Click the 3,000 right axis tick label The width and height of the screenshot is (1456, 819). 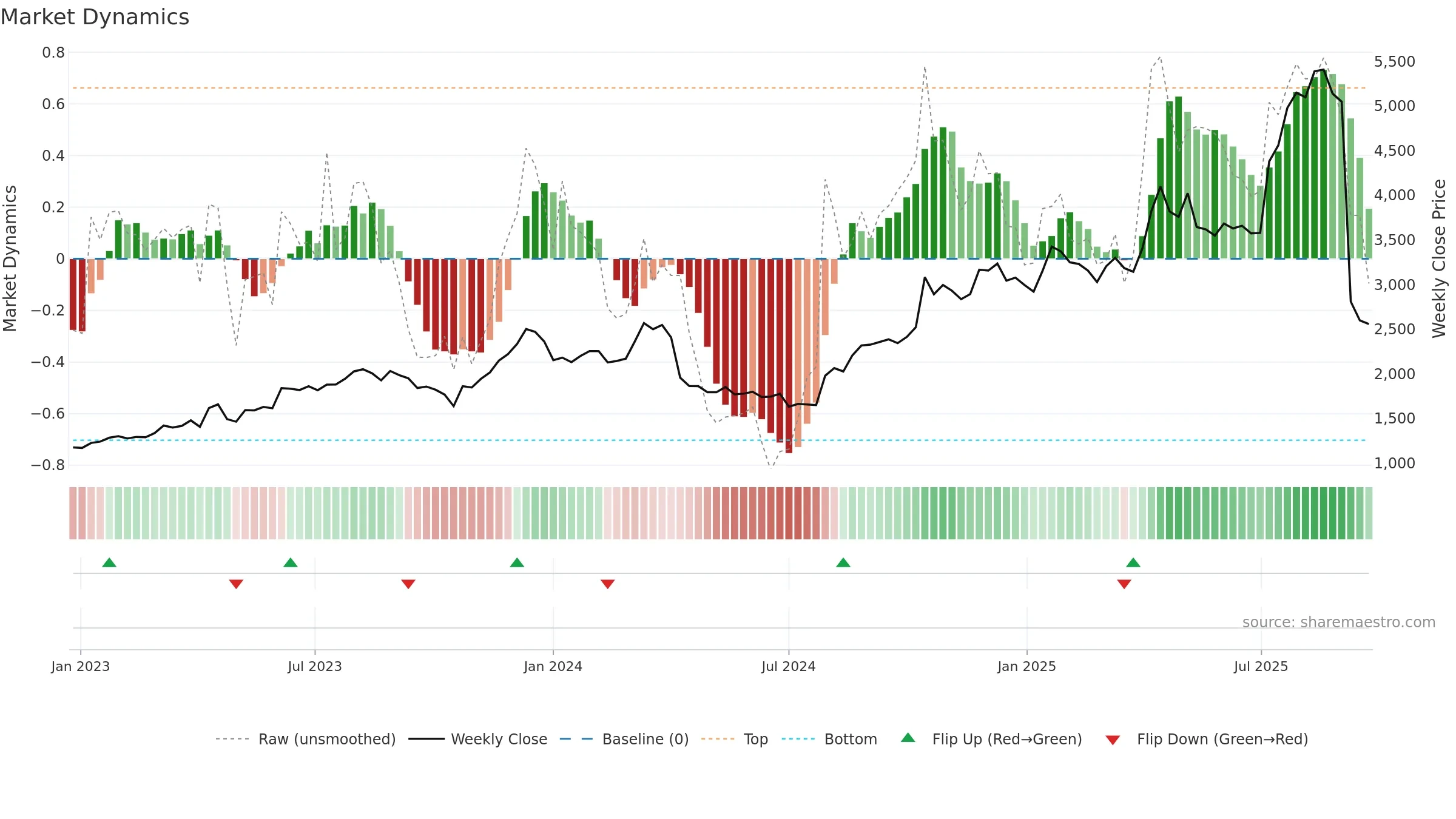coord(1395,285)
